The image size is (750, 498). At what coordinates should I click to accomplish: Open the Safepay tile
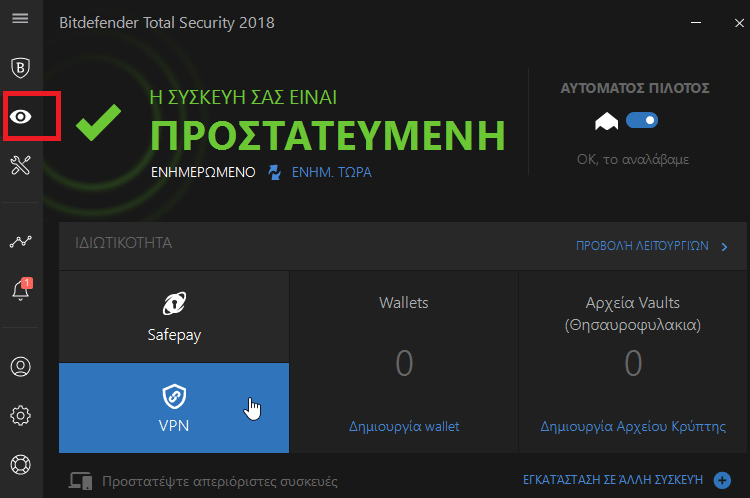(x=174, y=317)
